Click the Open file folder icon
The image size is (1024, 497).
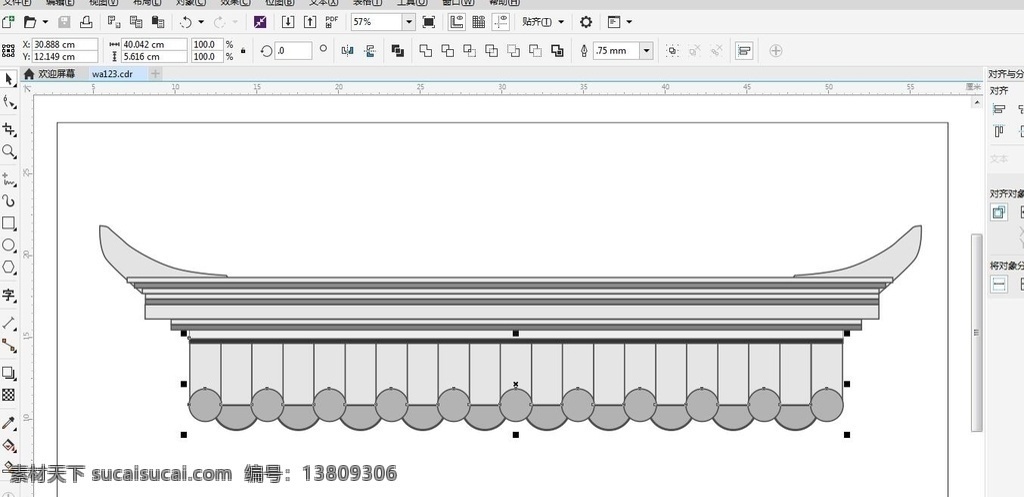pos(29,22)
